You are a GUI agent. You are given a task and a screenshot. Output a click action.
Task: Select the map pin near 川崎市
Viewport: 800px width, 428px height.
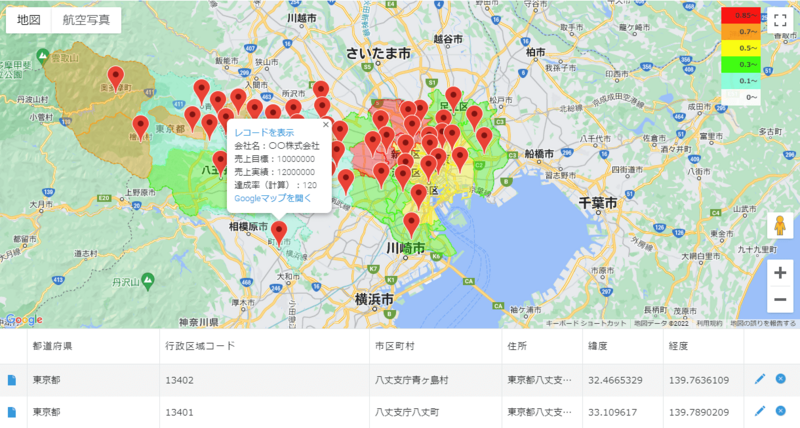click(412, 225)
